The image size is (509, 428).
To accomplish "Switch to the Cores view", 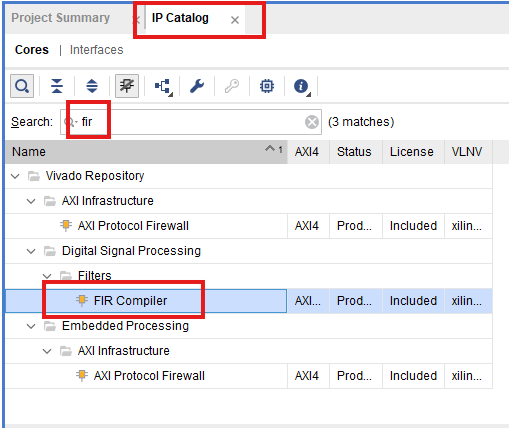I will [x=32, y=50].
